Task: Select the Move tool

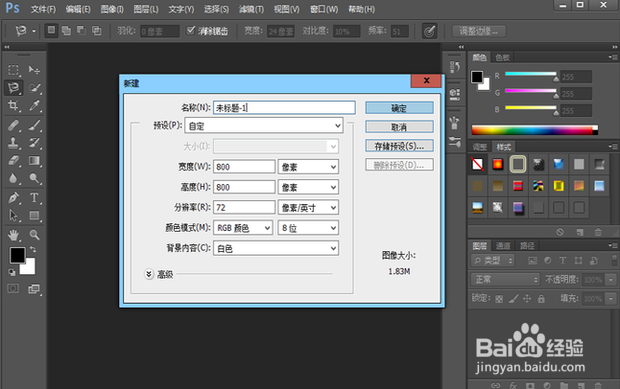Action: coord(34,70)
